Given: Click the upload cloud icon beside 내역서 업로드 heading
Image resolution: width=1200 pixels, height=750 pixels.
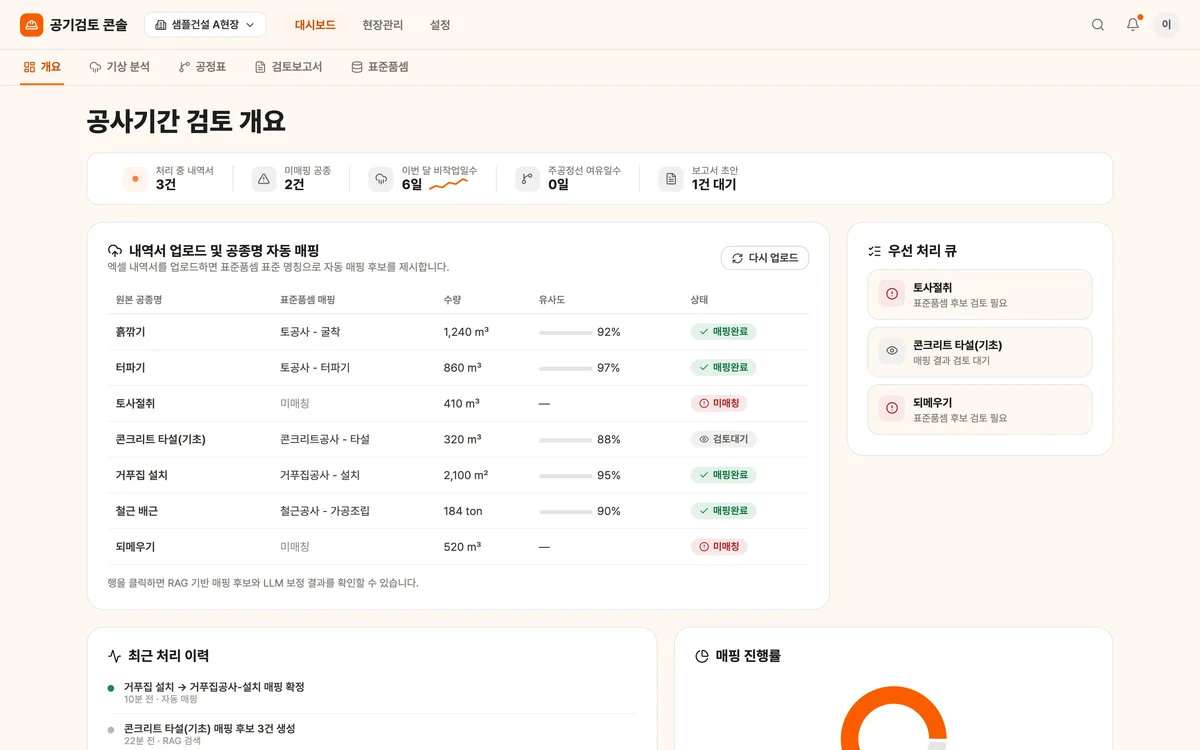Looking at the screenshot, I should [115, 251].
